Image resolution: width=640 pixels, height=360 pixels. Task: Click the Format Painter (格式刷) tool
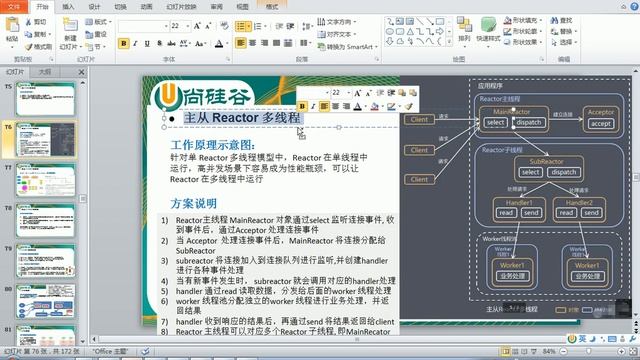(38, 47)
